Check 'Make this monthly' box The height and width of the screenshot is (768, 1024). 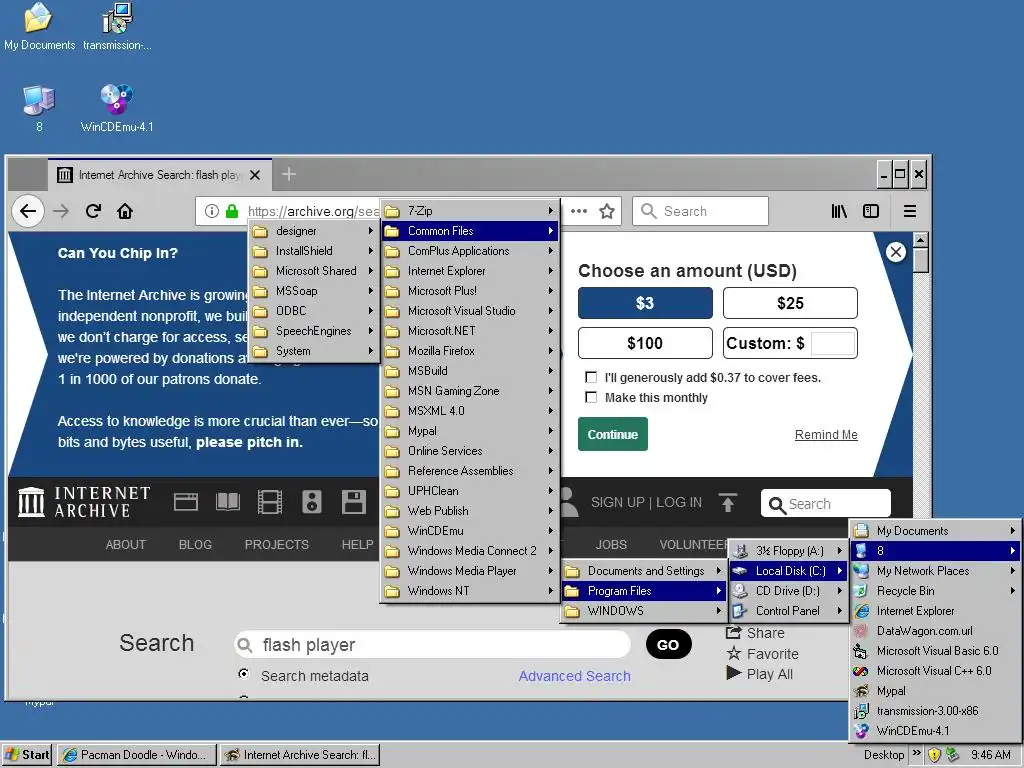591,397
